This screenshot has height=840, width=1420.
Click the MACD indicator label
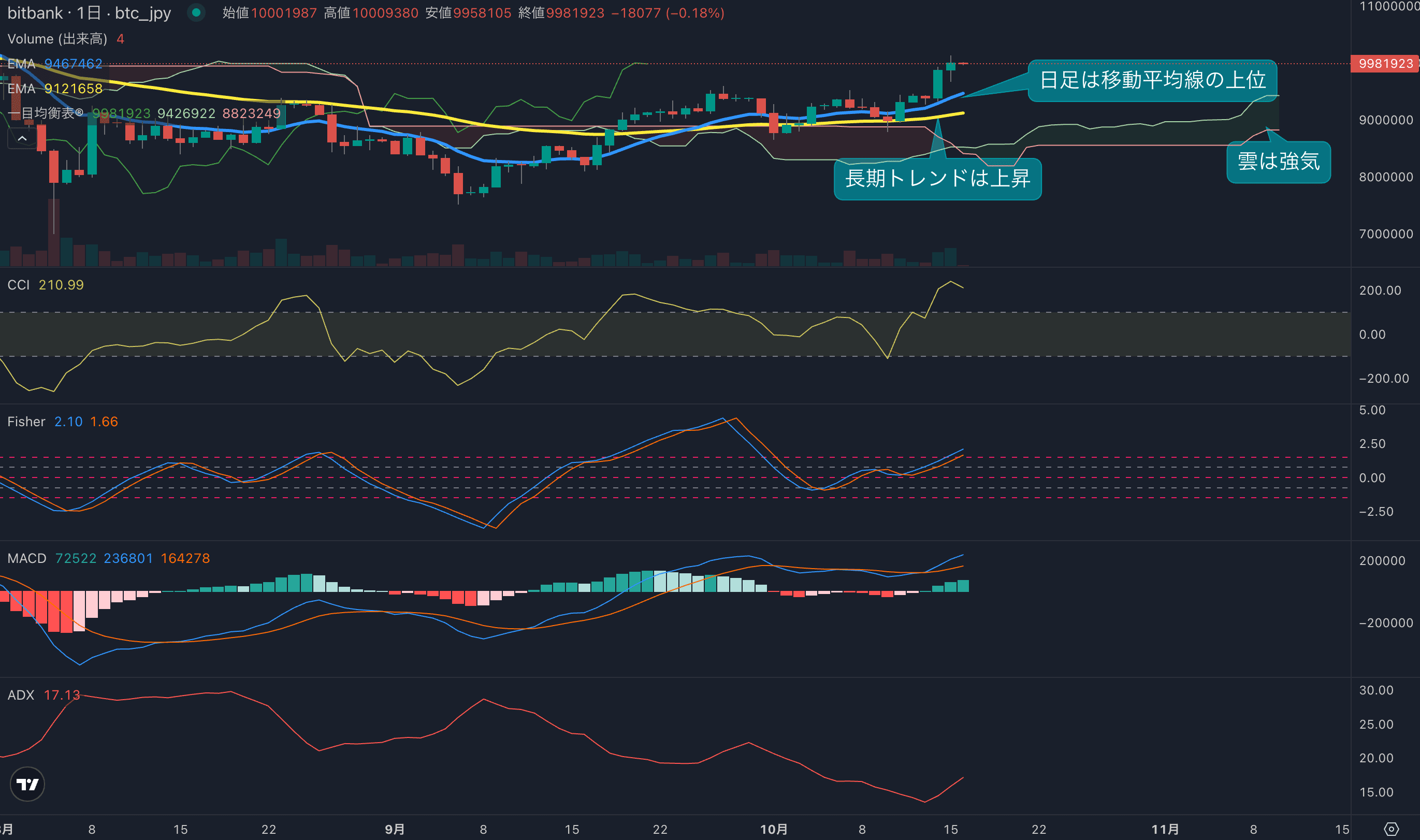26,558
